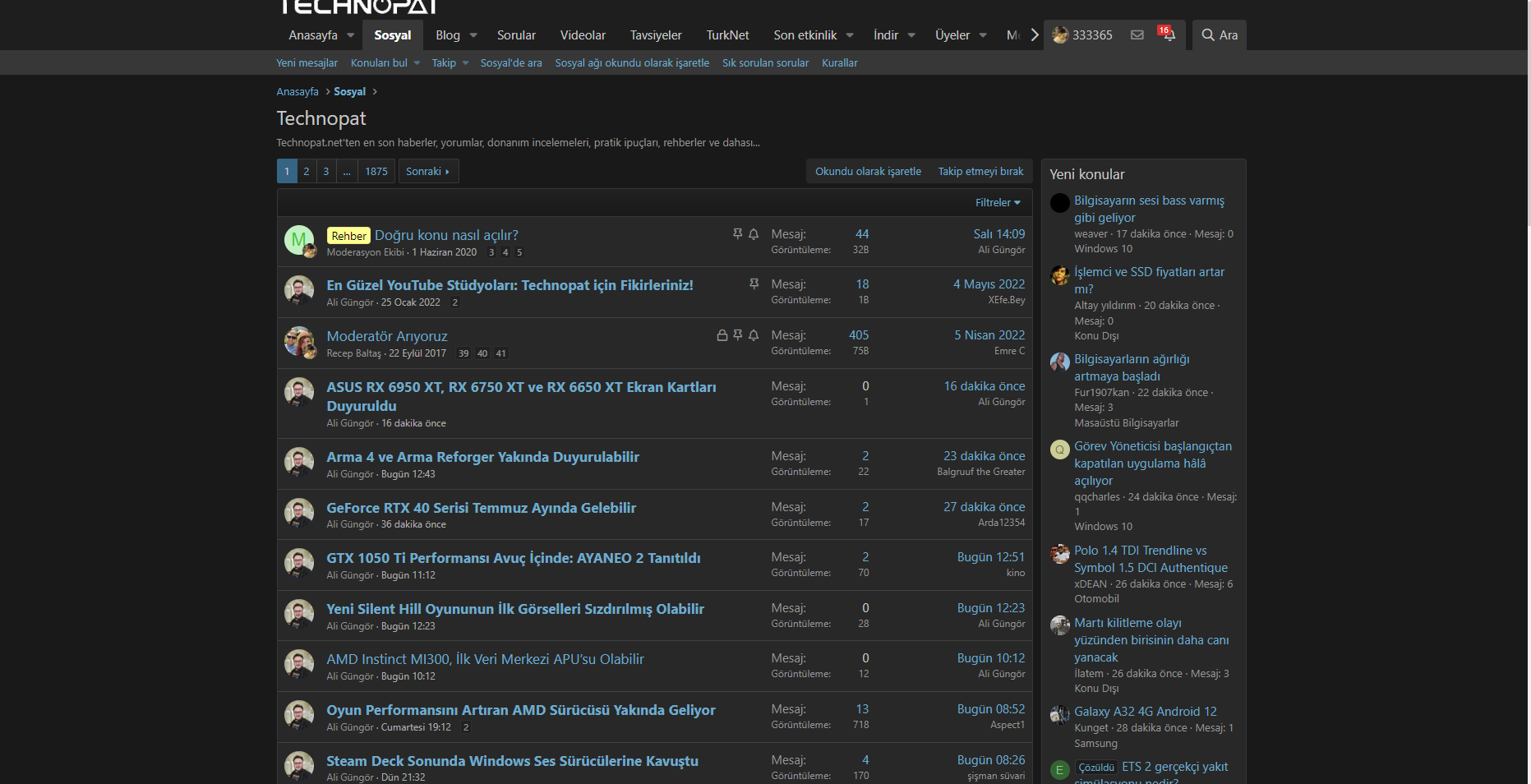This screenshot has height=784, width=1531.
Task: Open the inbox envelope icon
Action: 1137,35
